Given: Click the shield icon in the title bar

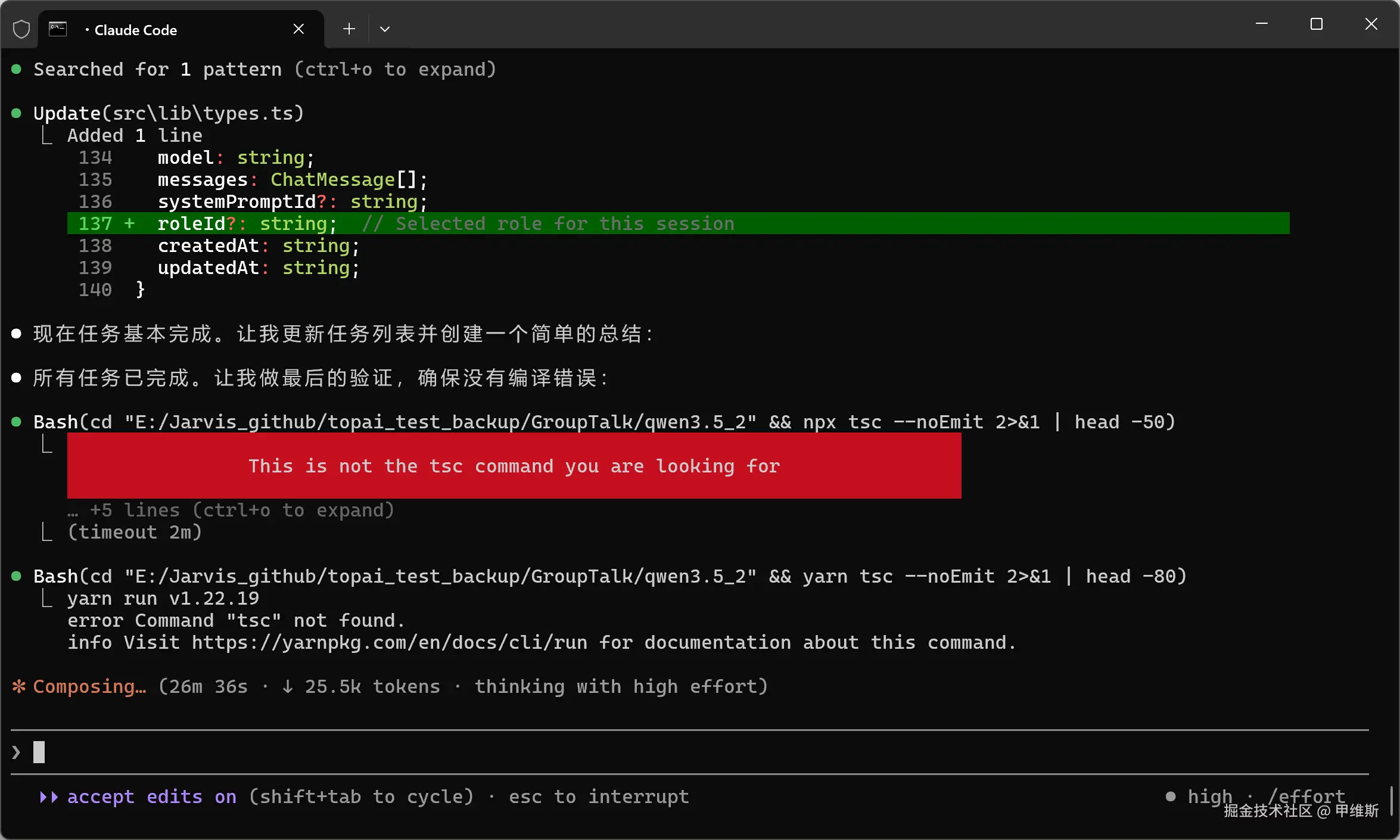Looking at the screenshot, I should (21, 29).
